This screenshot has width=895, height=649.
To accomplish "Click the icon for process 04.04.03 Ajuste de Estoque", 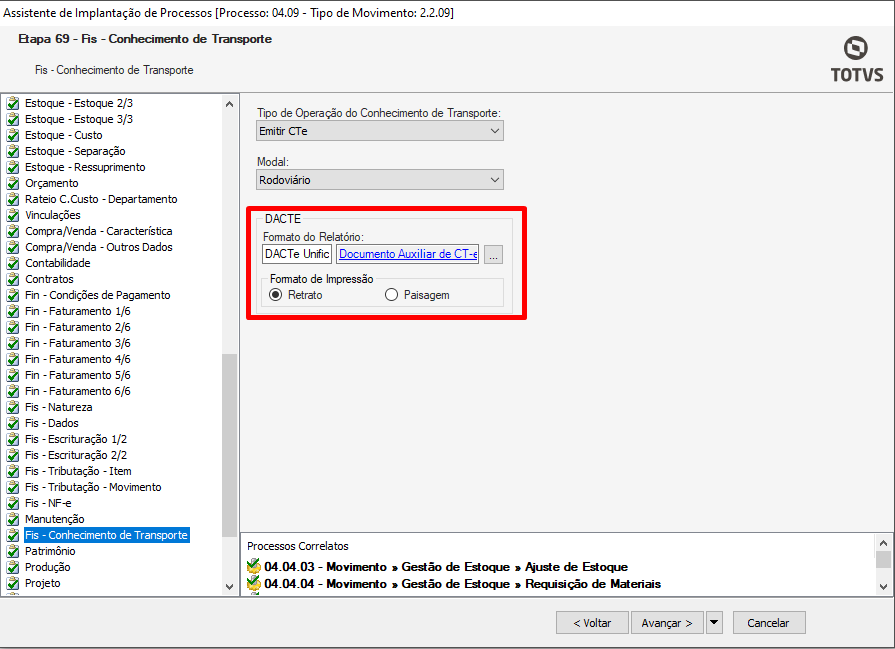I will point(253,566).
